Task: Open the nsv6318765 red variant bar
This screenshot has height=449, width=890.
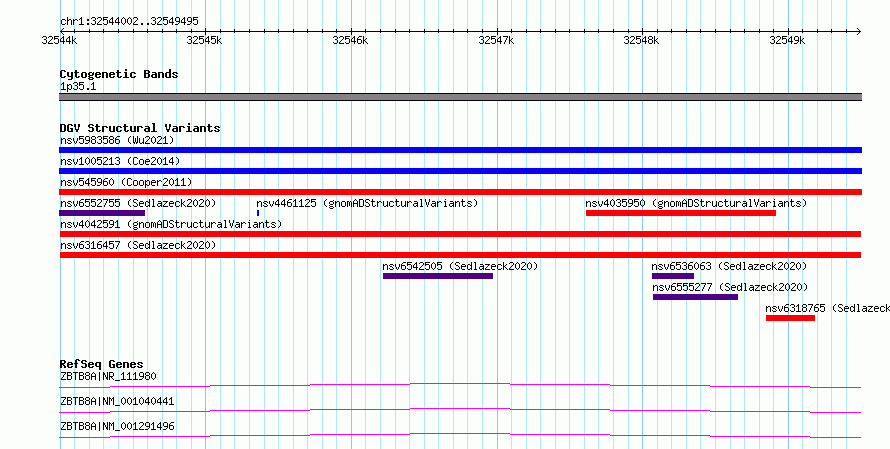Action: point(790,318)
